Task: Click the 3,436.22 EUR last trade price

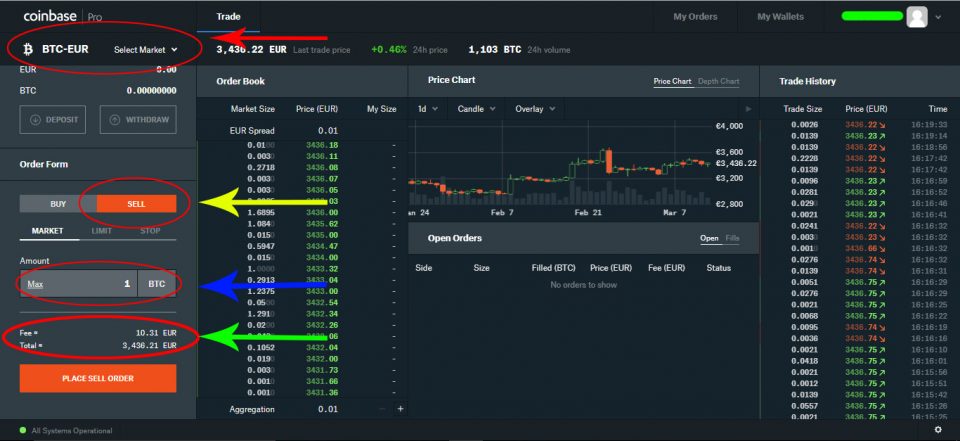Action: coord(251,50)
